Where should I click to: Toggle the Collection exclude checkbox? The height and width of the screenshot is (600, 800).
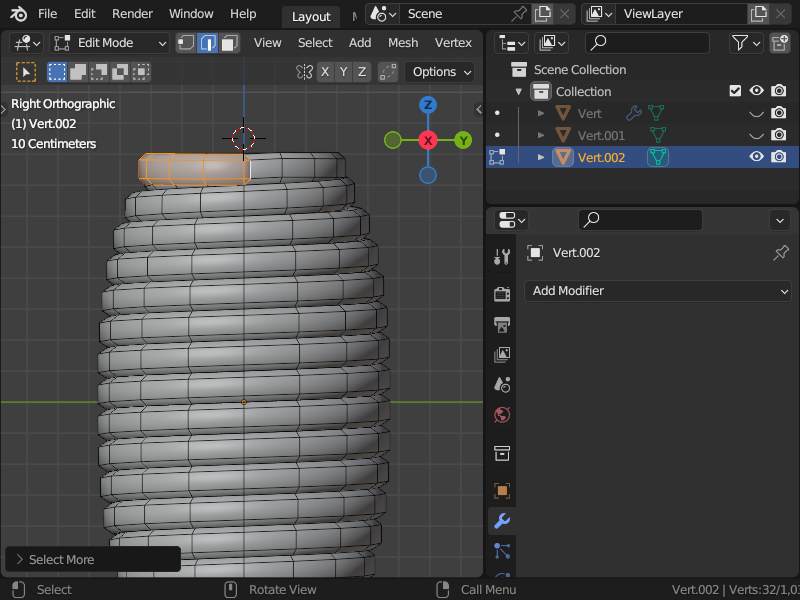click(x=735, y=91)
